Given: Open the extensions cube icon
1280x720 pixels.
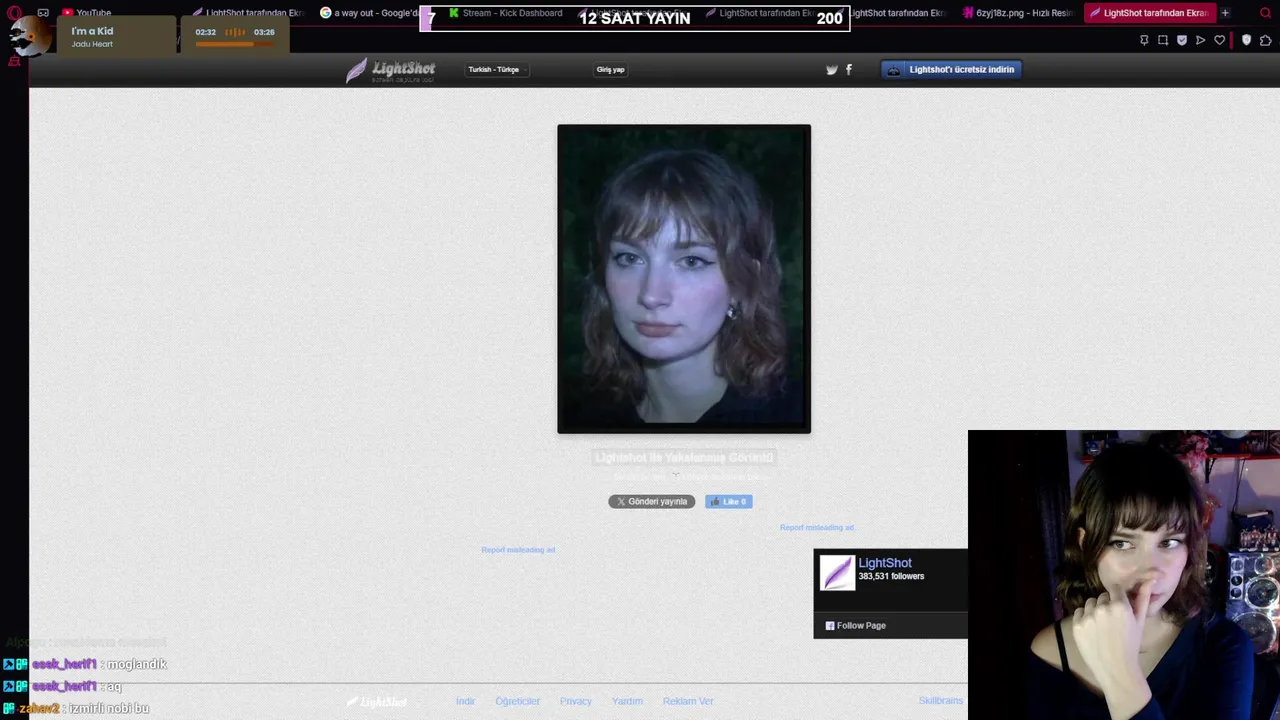Looking at the screenshot, I should click(x=1265, y=40).
